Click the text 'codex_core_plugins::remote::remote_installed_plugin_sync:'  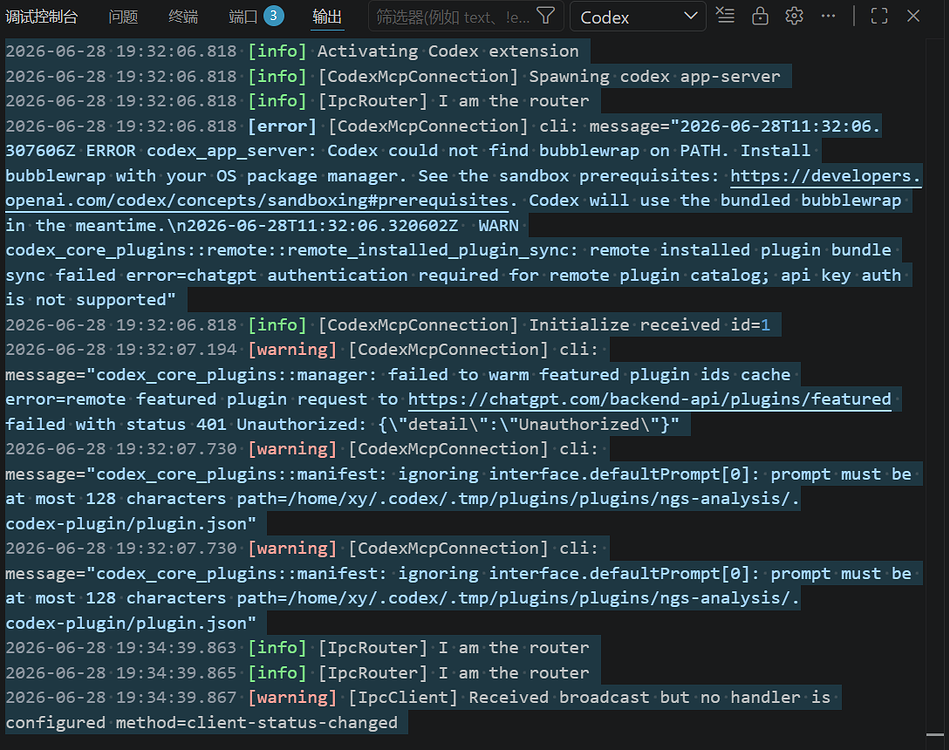pyautogui.click(x=292, y=251)
